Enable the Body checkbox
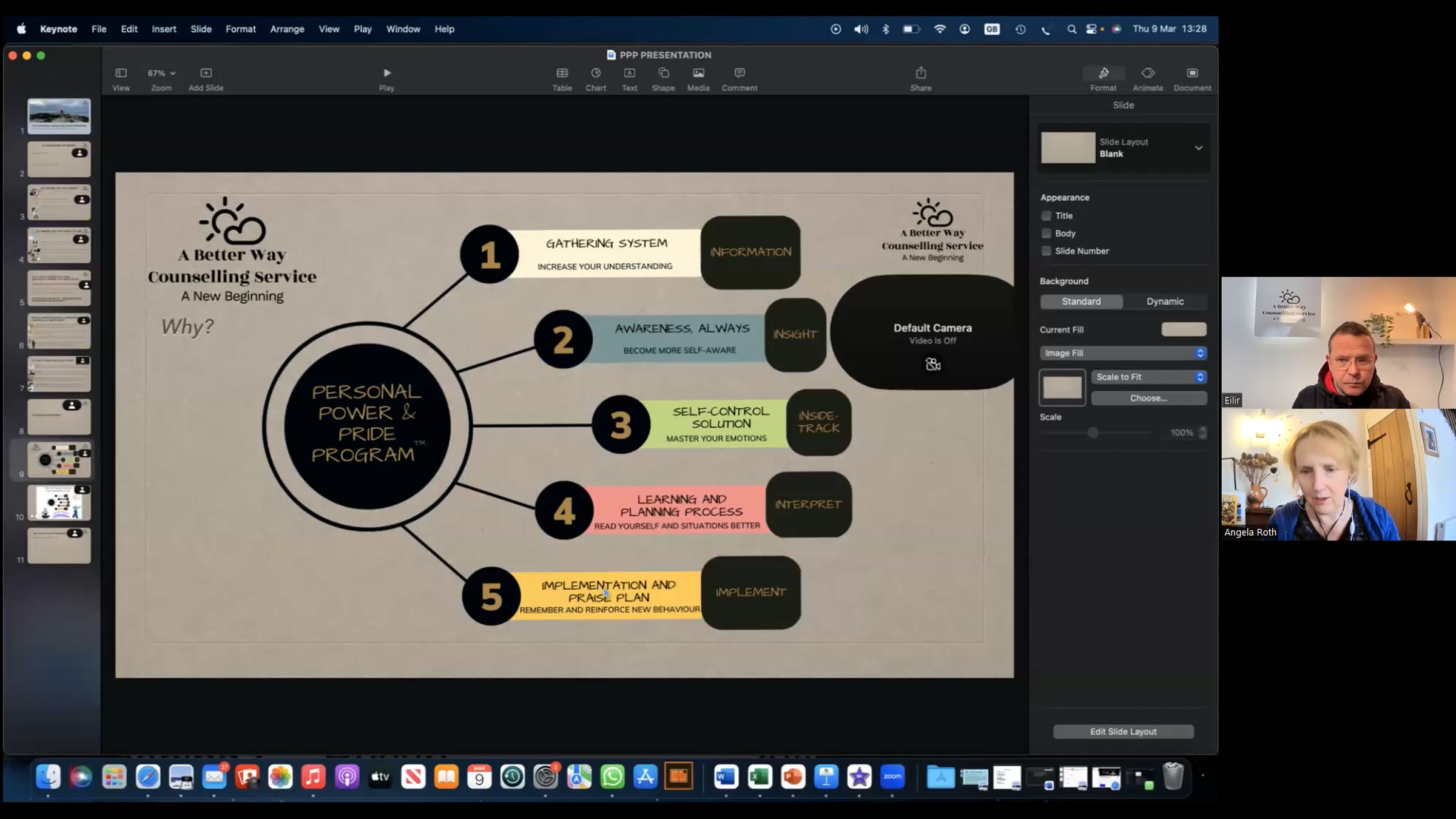The width and height of the screenshot is (1456, 819). pos(1046,234)
